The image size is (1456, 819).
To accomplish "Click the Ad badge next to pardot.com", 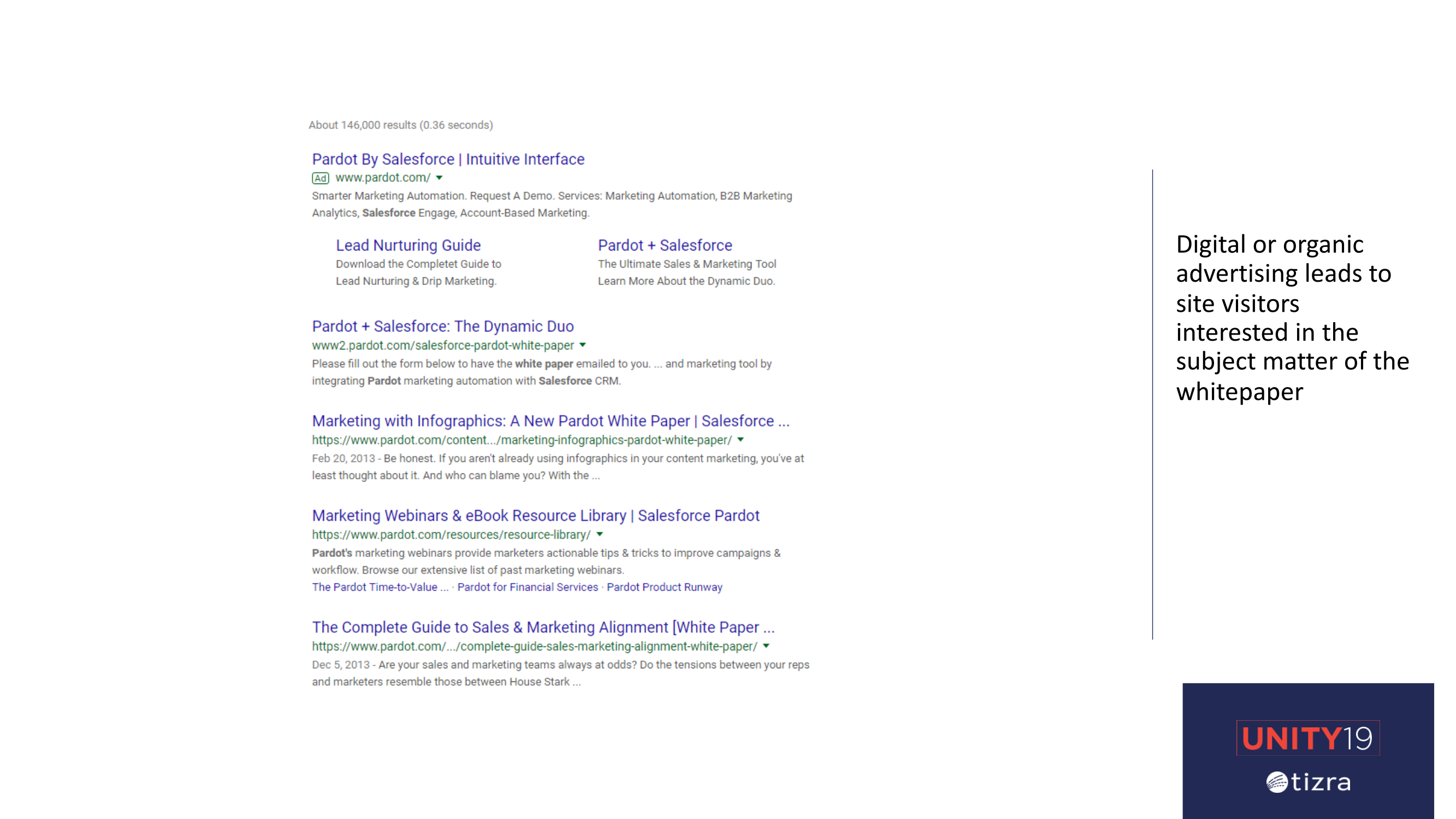I will tap(320, 179).
